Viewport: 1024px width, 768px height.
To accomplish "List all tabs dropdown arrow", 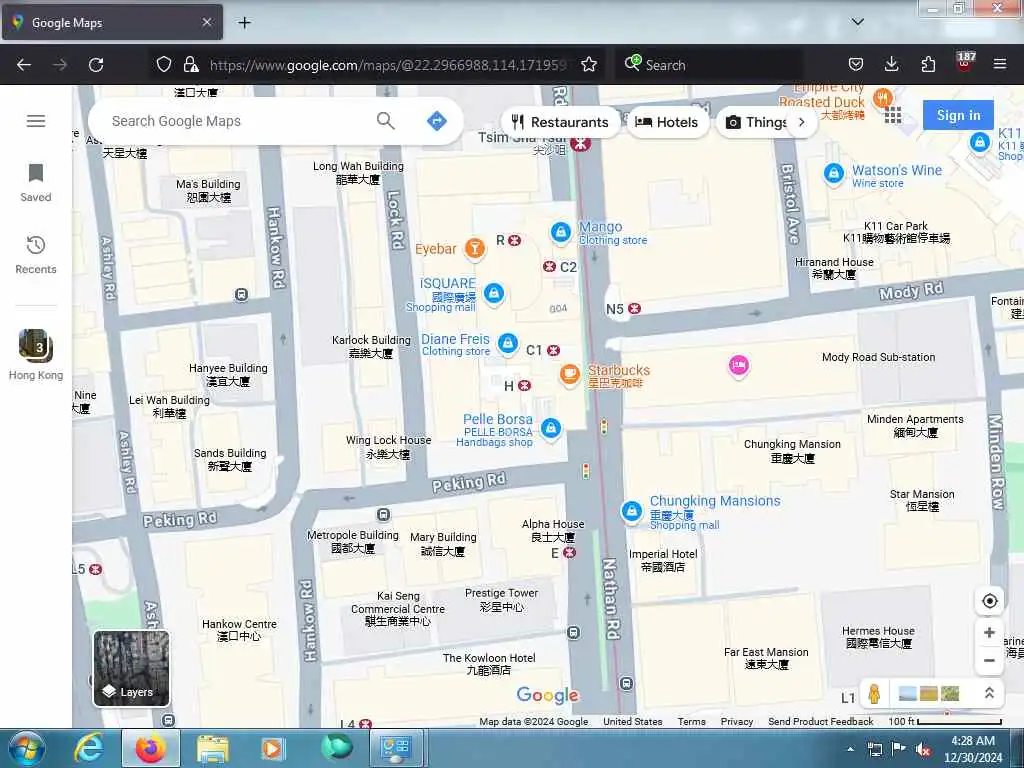I will [857, 22].
